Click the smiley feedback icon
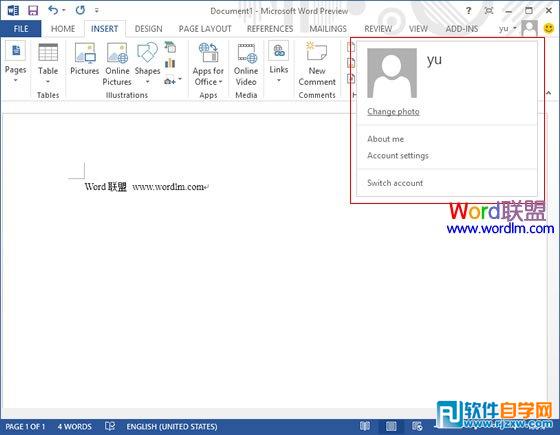Image resolution: width=560 pixels, height=435 pixels. tap(549, 28)
